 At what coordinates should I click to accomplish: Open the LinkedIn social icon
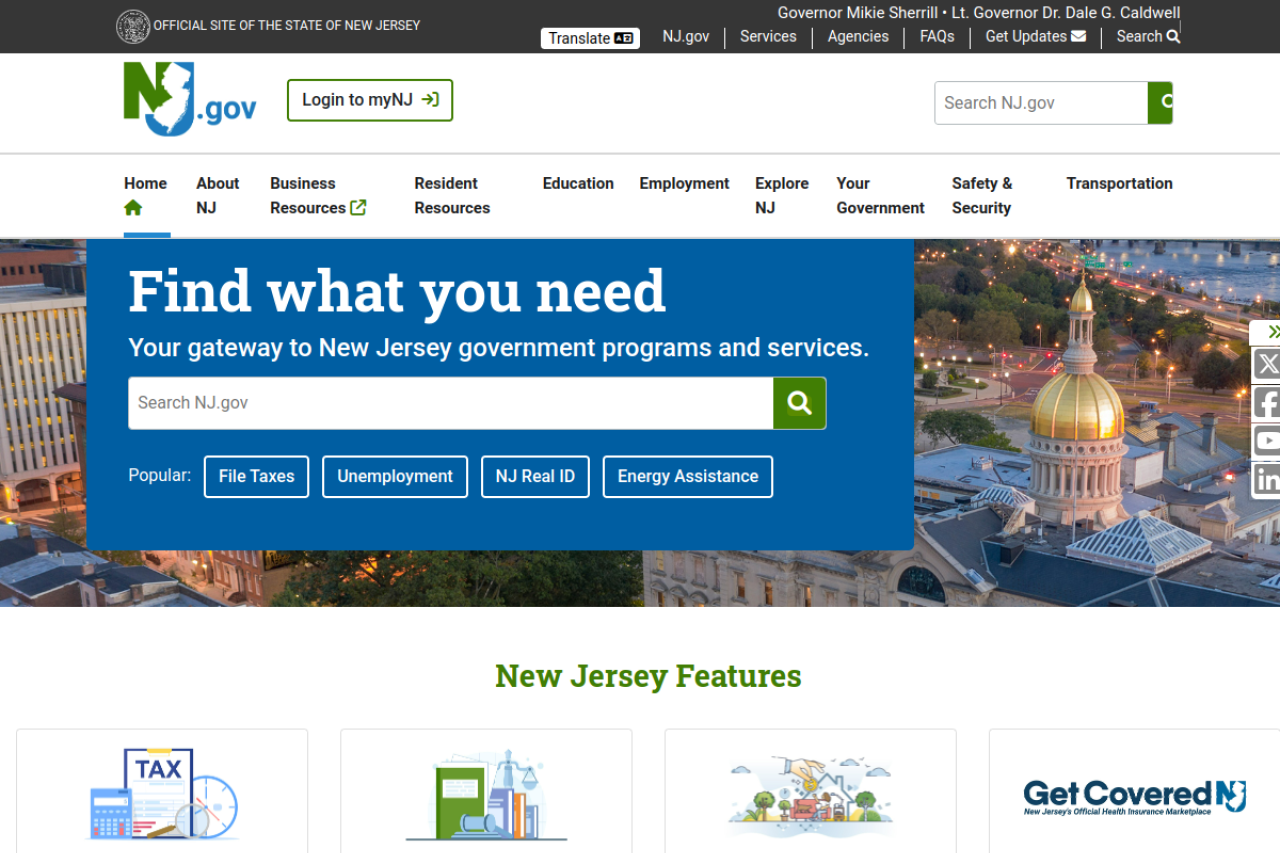tap(1267, 480)
